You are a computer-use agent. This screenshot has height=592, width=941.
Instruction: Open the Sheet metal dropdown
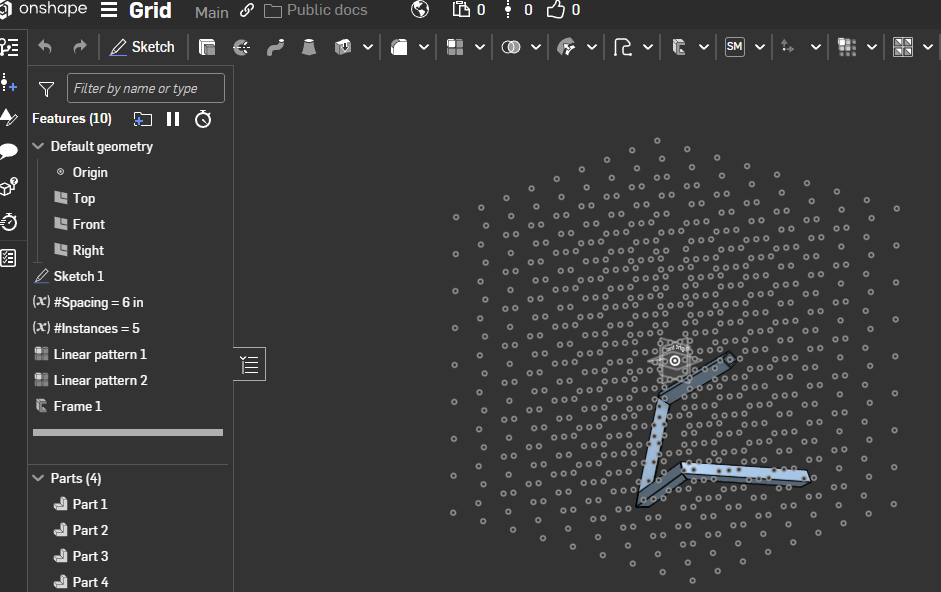pos(760,47)
